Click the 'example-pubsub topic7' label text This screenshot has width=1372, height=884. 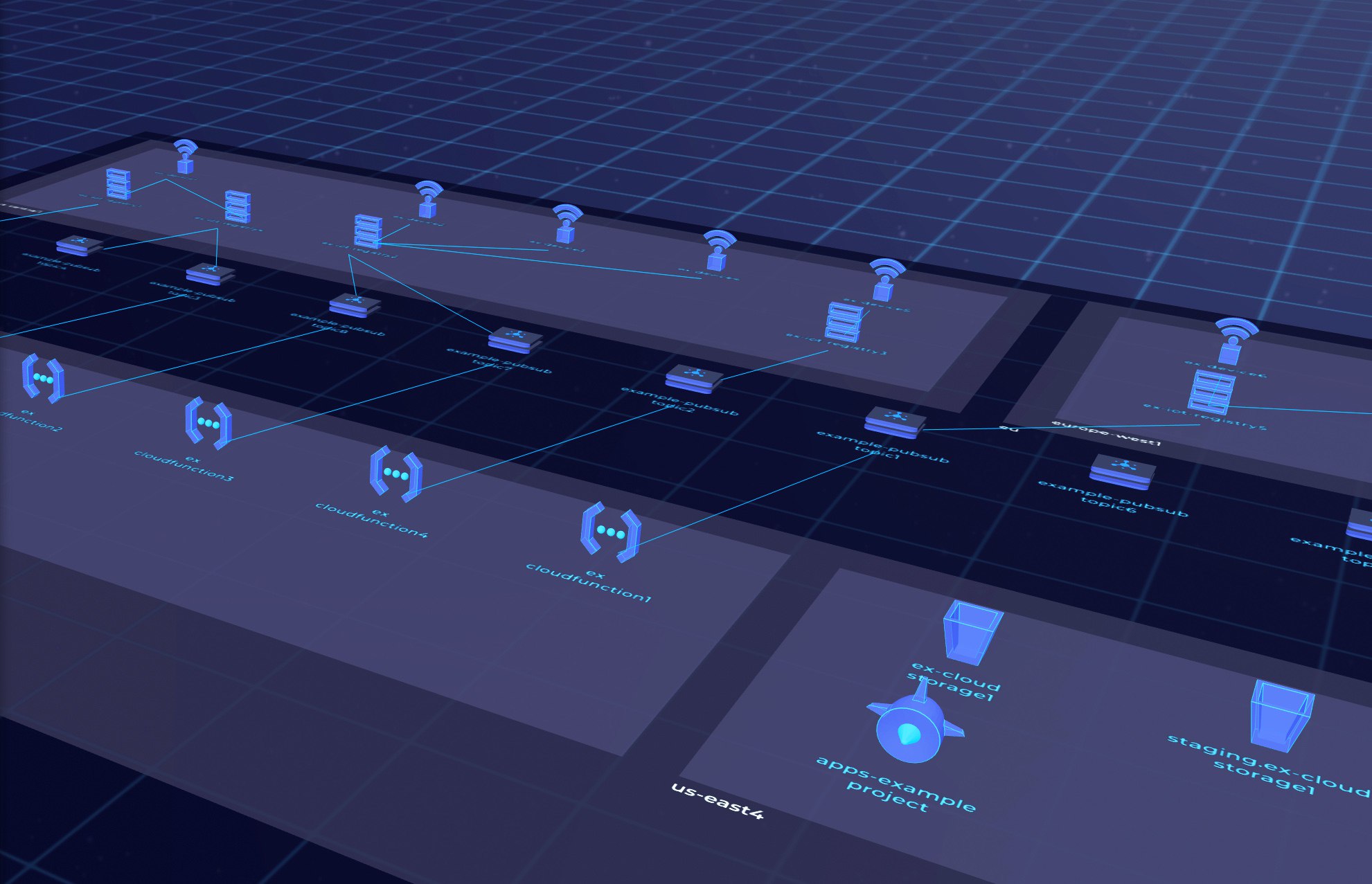(498, 360)
